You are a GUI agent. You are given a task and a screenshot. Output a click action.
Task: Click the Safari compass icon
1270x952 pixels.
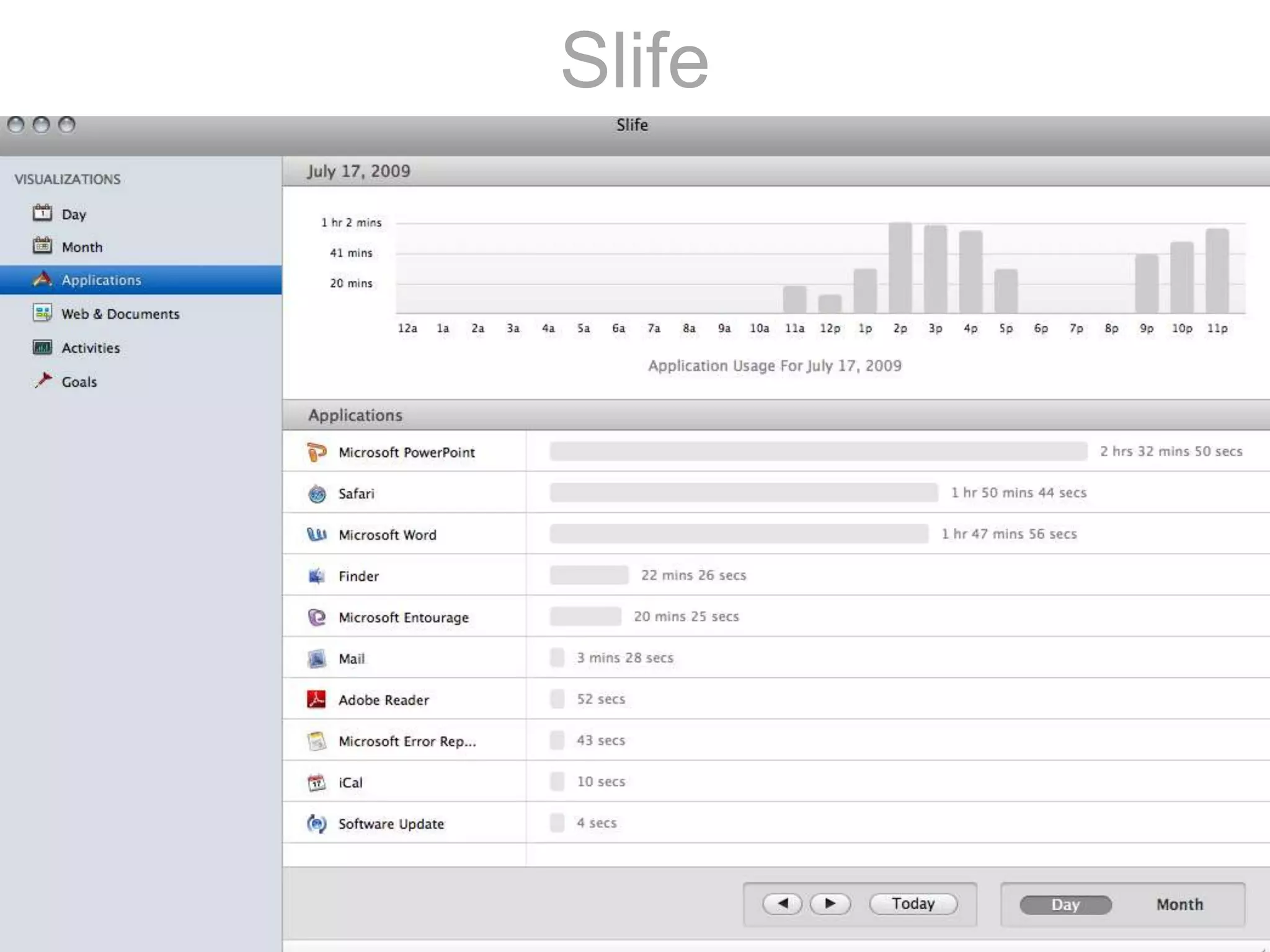tap(317, 494)
